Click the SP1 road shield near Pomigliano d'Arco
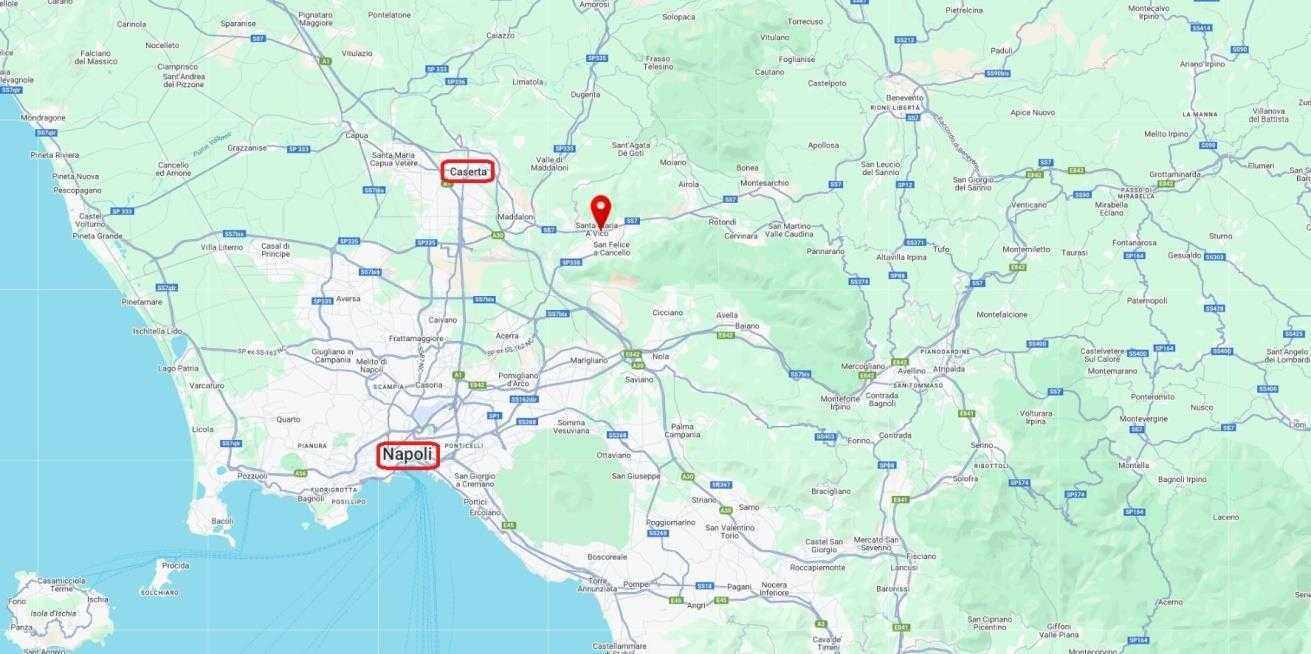This screenshot has width=1311, height=654. pos(493,415)
